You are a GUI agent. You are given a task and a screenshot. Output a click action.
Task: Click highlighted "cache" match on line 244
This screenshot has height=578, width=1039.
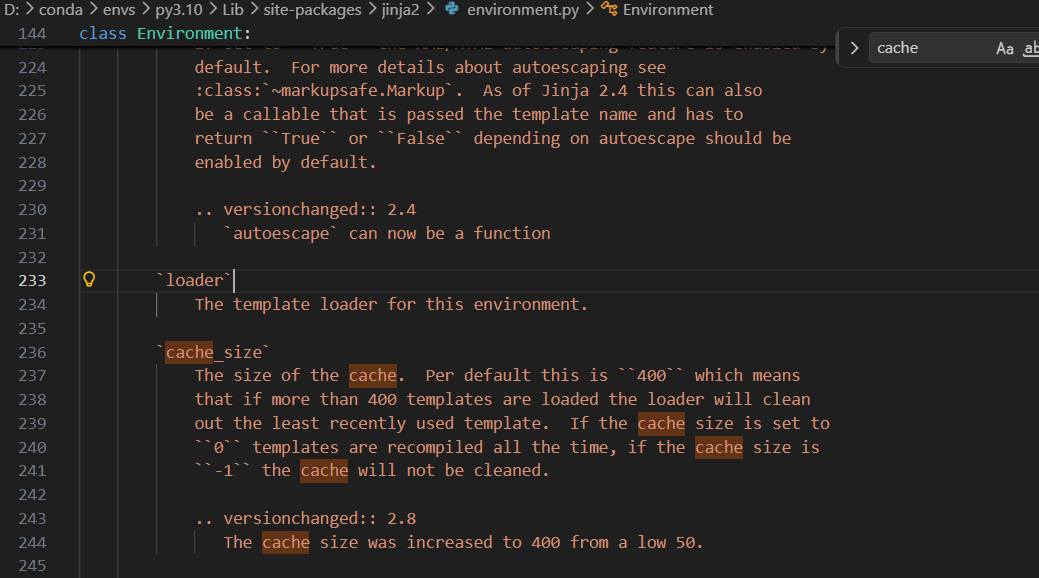tap(285, 542)
